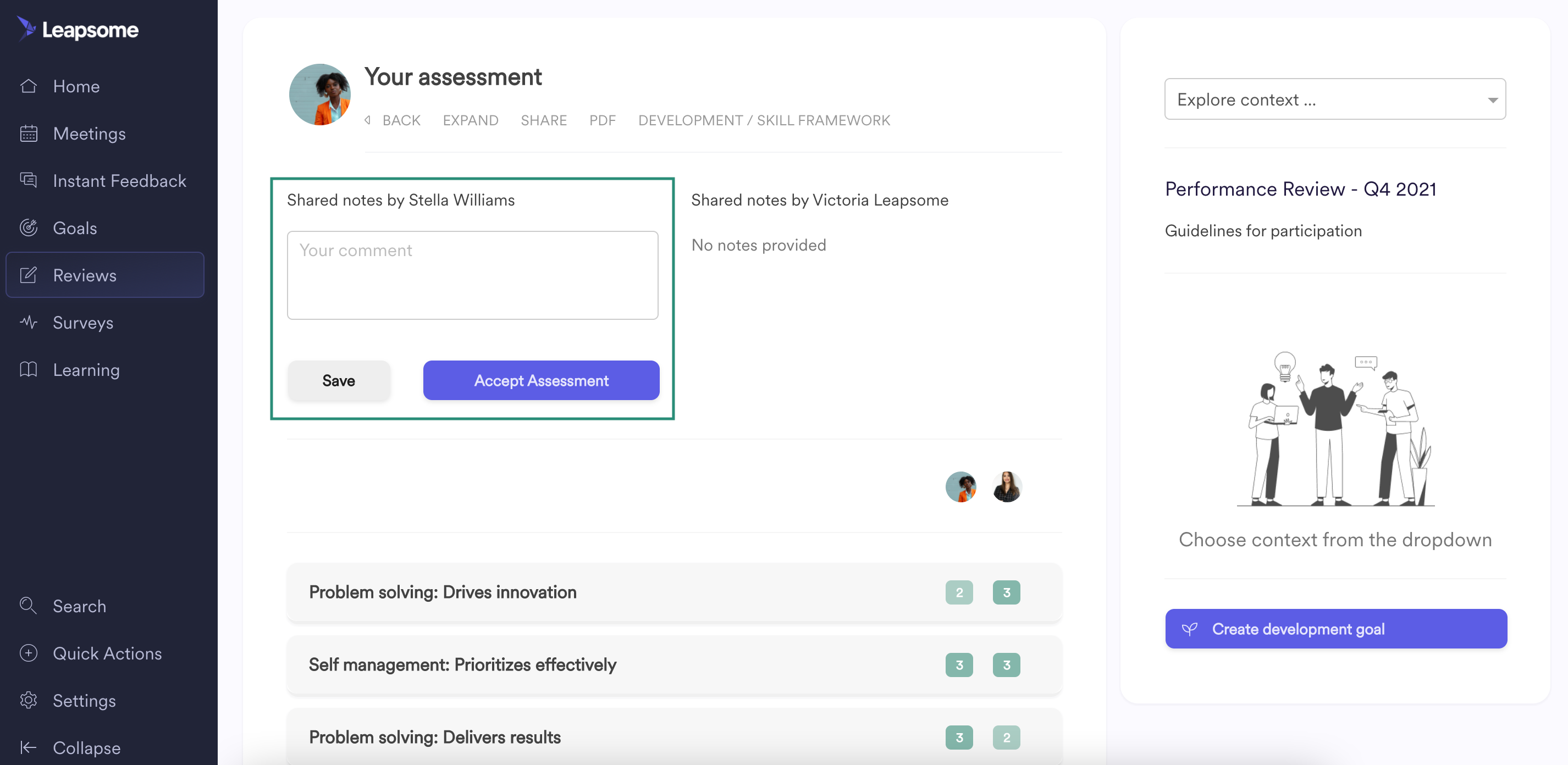
Task: Click the Collapse sidebar arrow icon
Action: [29, 747]
